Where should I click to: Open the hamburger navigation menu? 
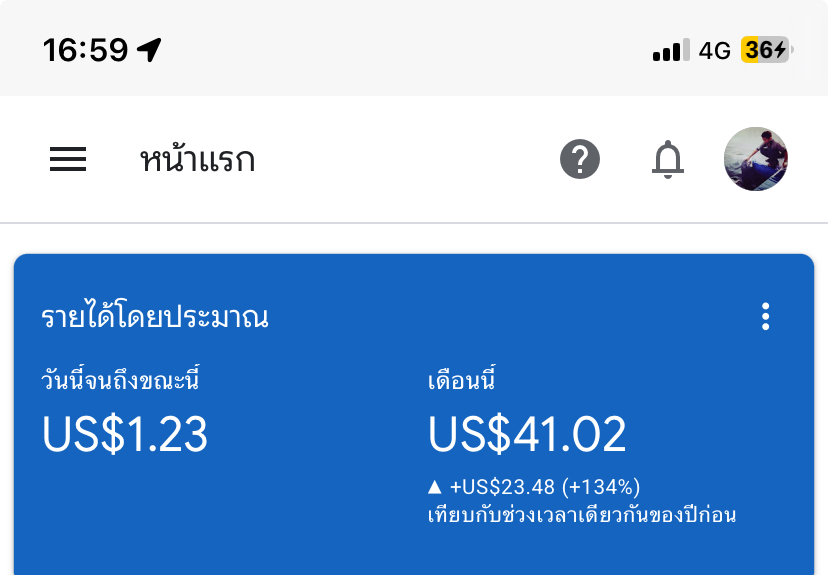pos(68,159)
